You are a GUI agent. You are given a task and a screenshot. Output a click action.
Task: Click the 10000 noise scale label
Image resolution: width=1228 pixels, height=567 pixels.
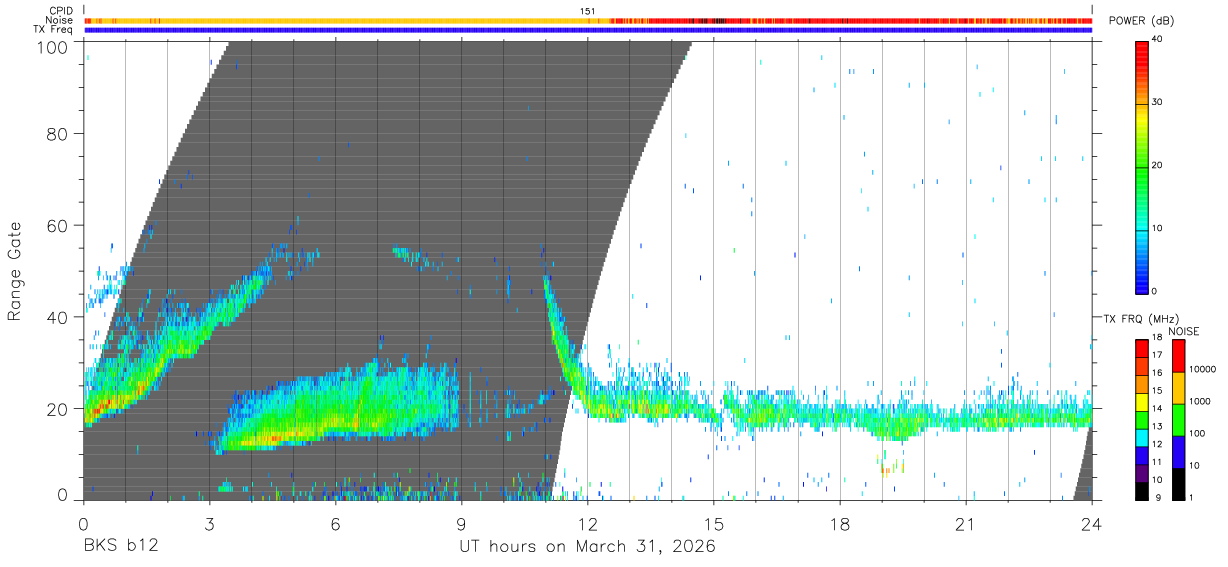point(1203,370)
